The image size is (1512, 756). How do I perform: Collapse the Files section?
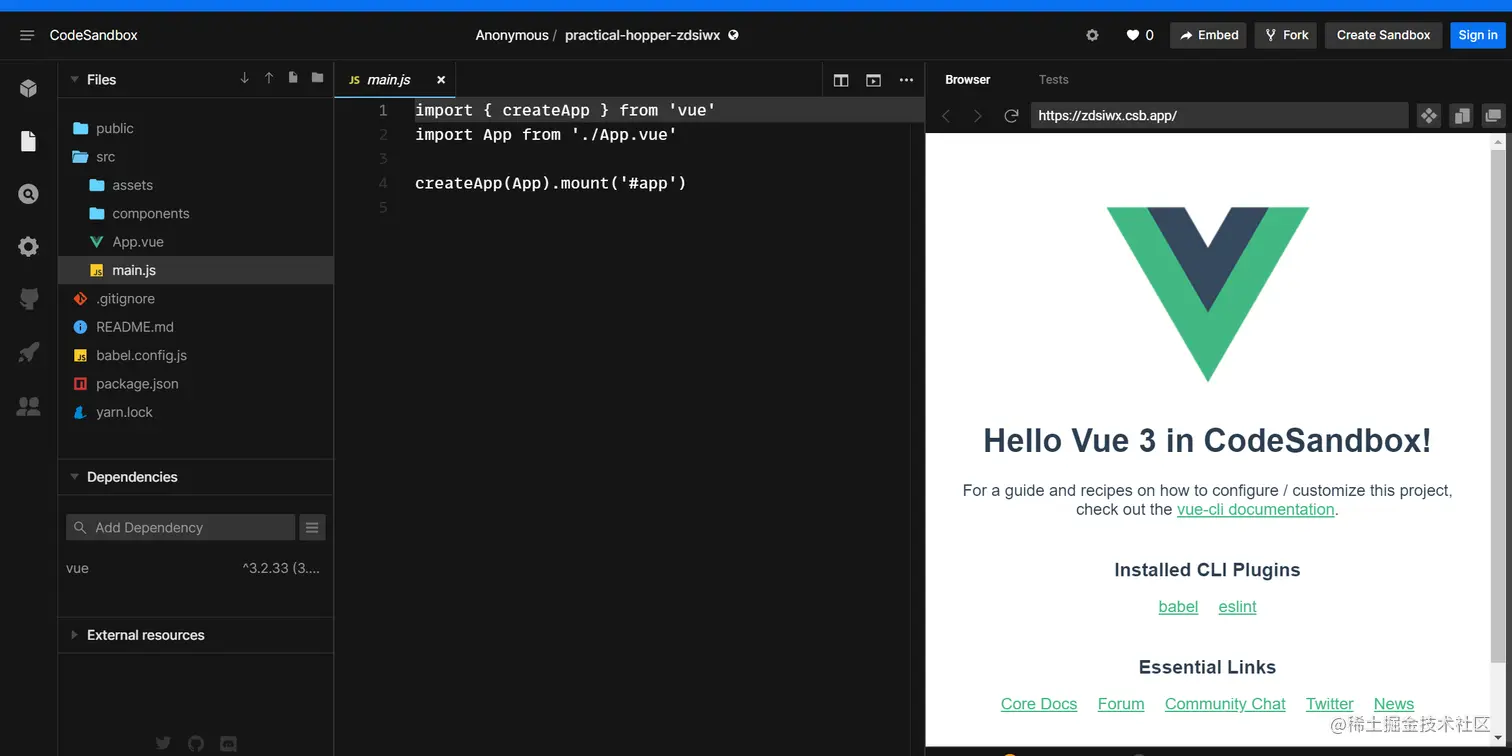click(x=74, y=79)
